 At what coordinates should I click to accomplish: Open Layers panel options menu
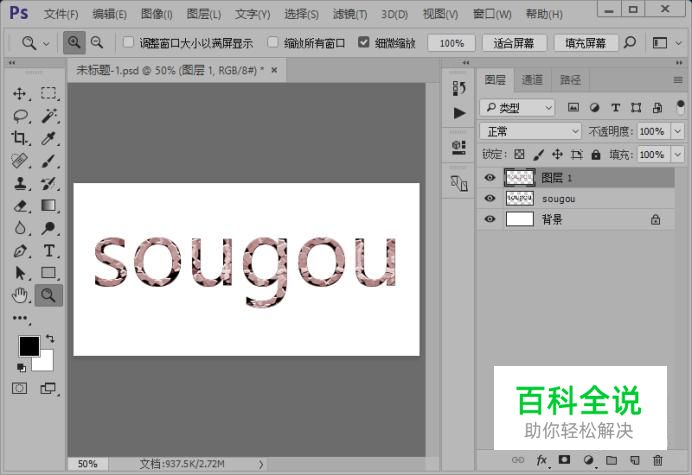tap(678, 80)
